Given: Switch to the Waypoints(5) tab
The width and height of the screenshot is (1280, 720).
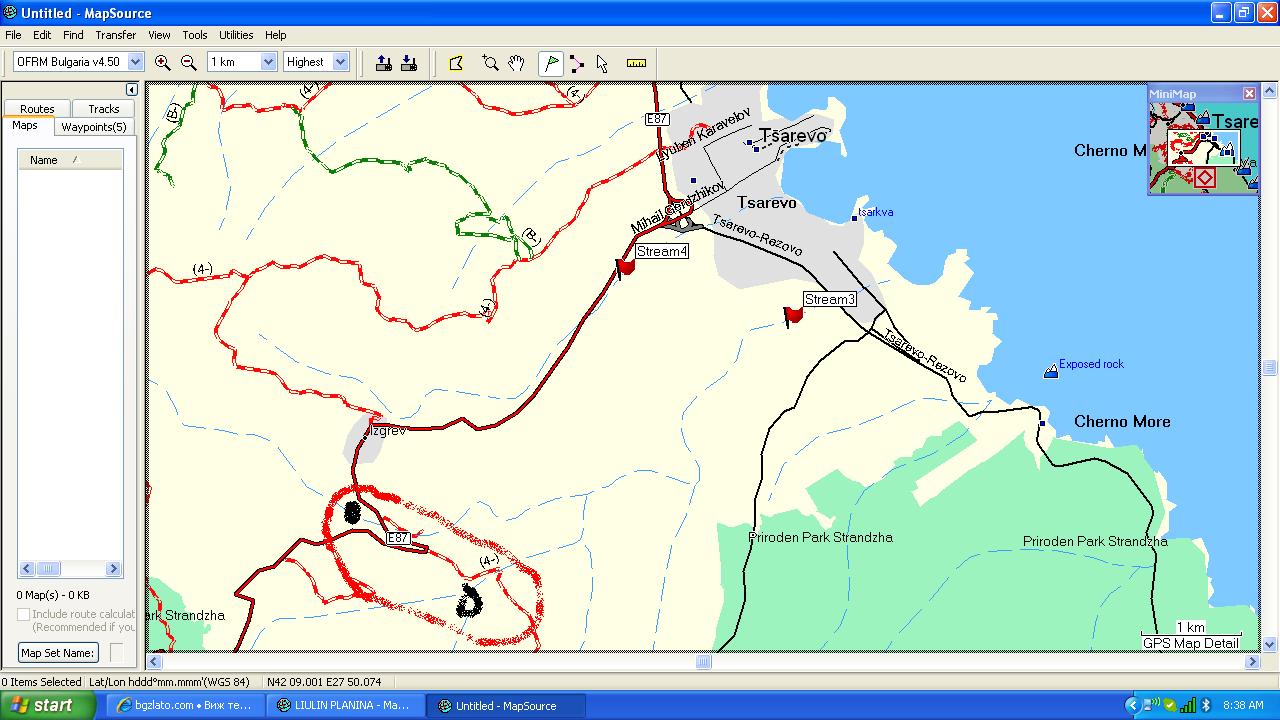Looking at the screenshot, I should [93, 127].
